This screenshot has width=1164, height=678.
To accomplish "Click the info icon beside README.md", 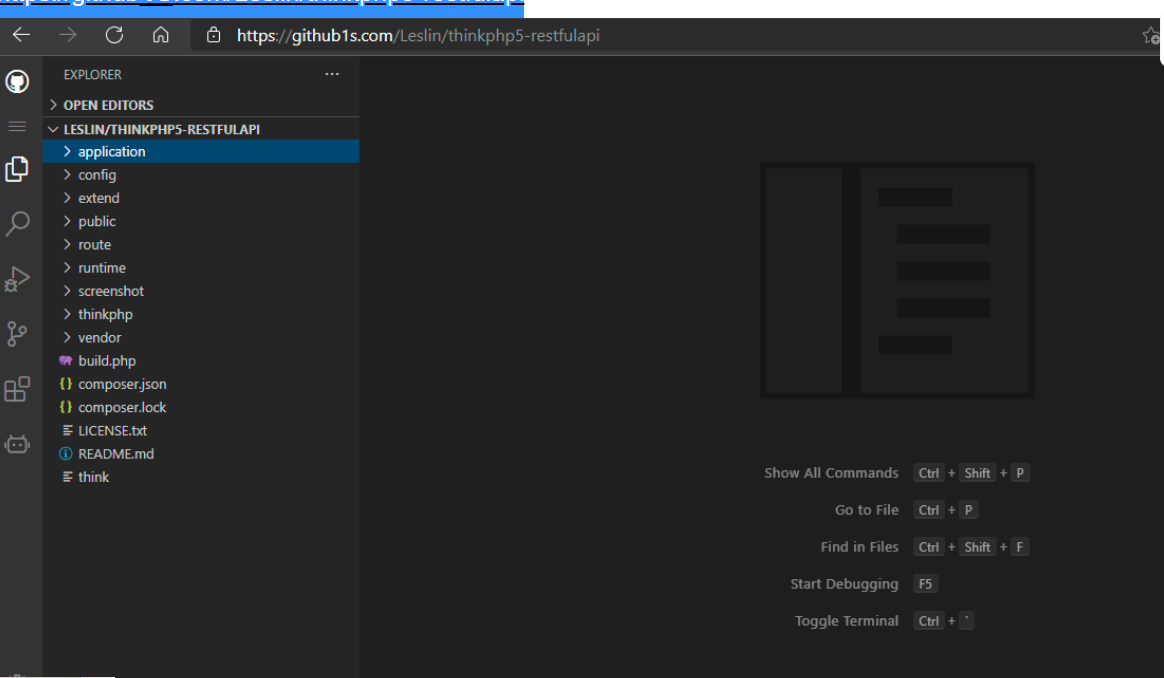I will click(65, 454).
